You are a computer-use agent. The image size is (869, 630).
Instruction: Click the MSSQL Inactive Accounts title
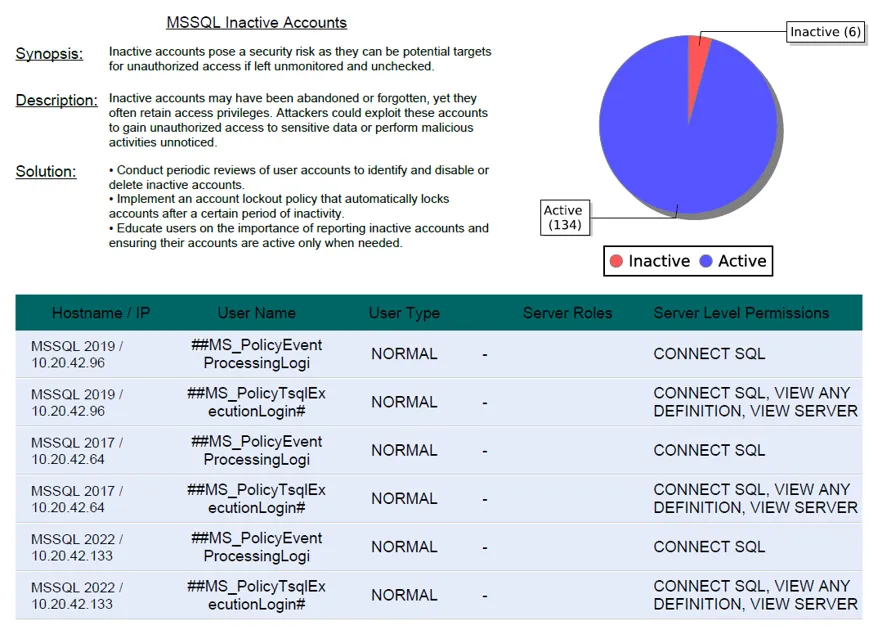(x=257, y=23)
